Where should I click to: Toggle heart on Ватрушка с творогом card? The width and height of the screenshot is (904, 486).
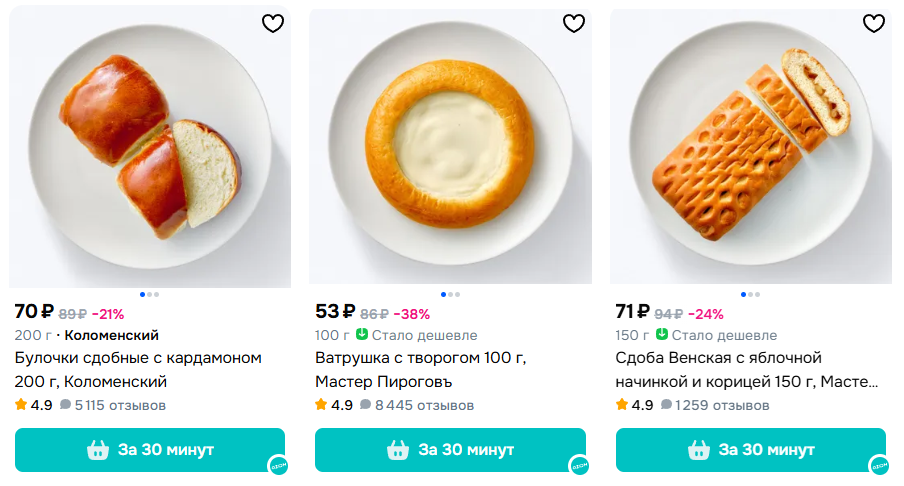573,23
